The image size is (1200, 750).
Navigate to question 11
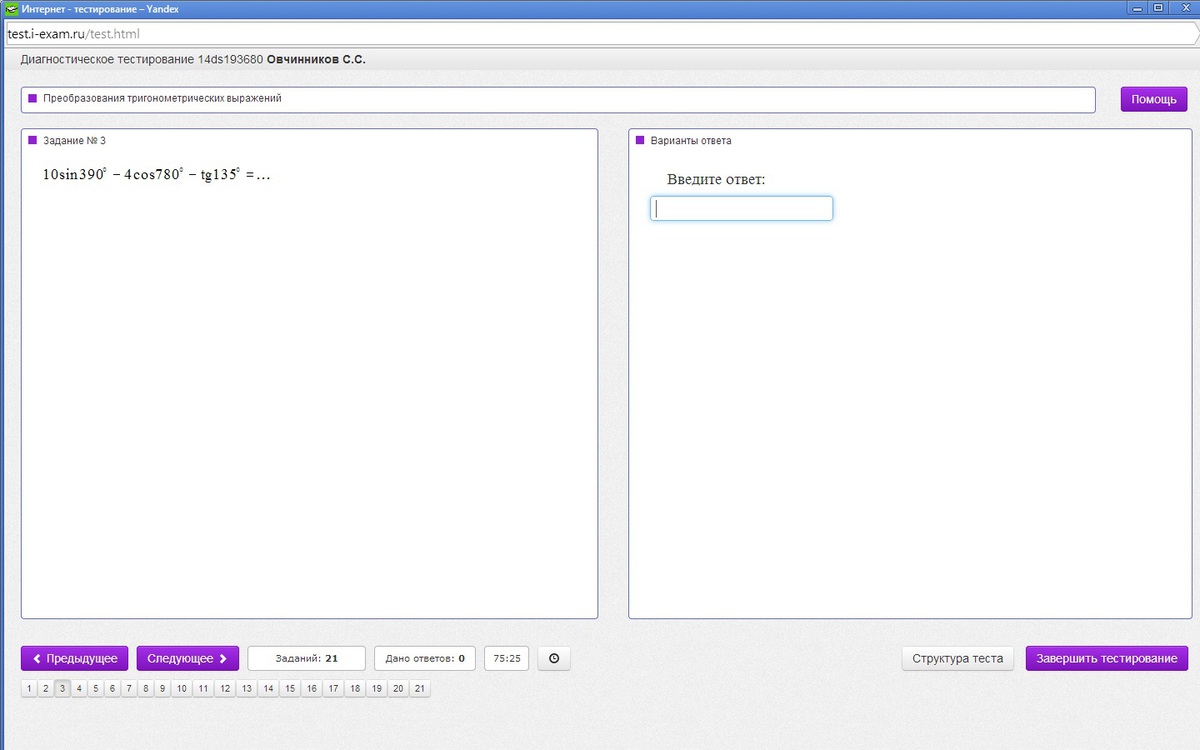pos(203,688)
